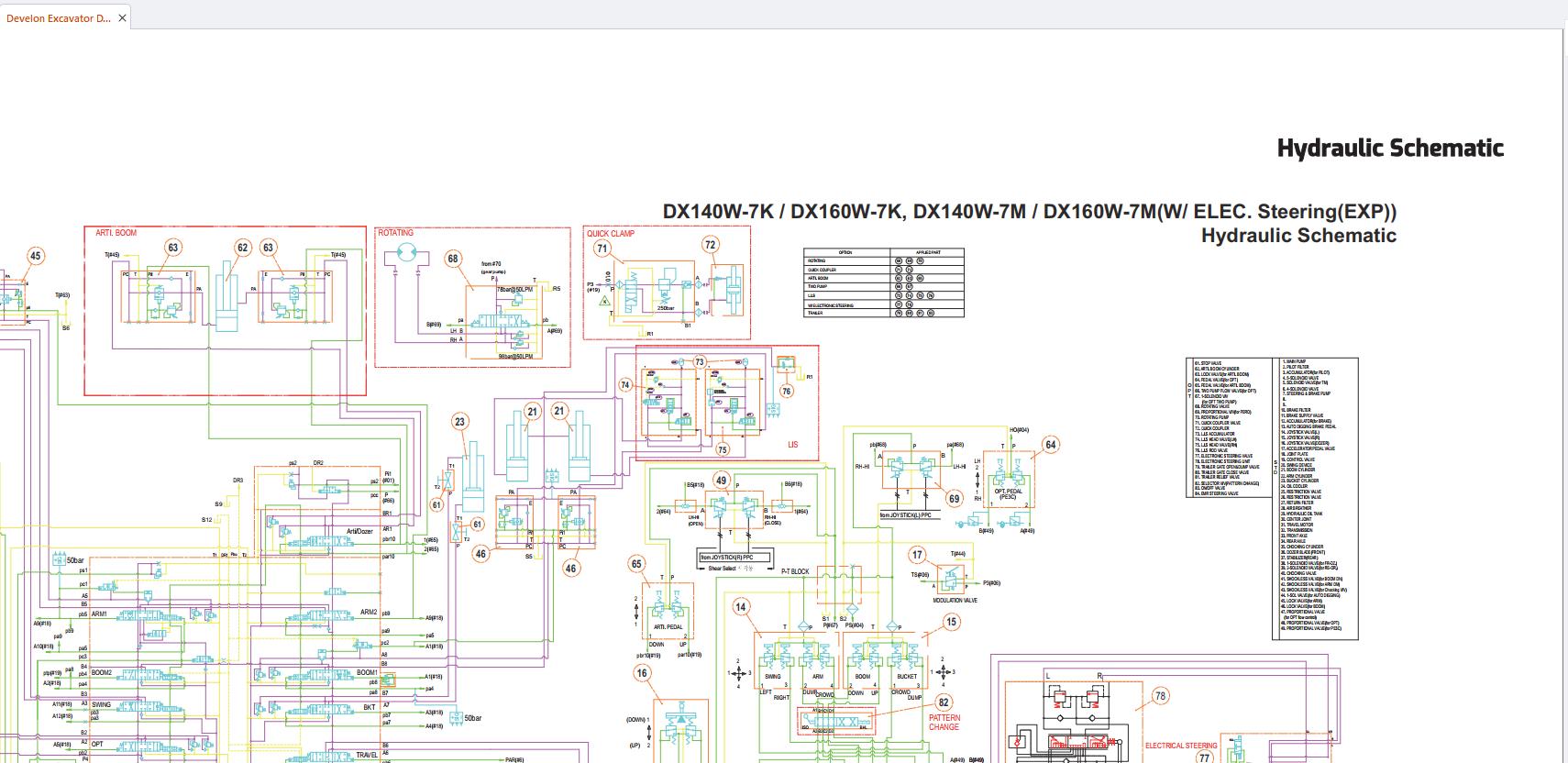The height and width of the screenshot is (763, 1568).
Task: Click callout number 45
Action: pyautogui.click(x=35, y=256)
